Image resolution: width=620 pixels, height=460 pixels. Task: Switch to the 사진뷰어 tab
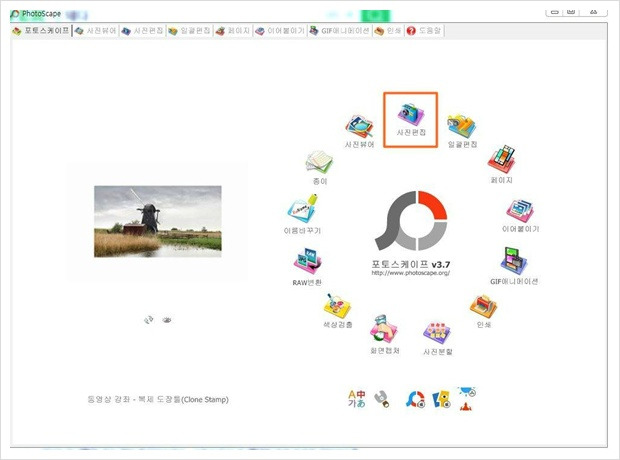[x=96, y=31]
